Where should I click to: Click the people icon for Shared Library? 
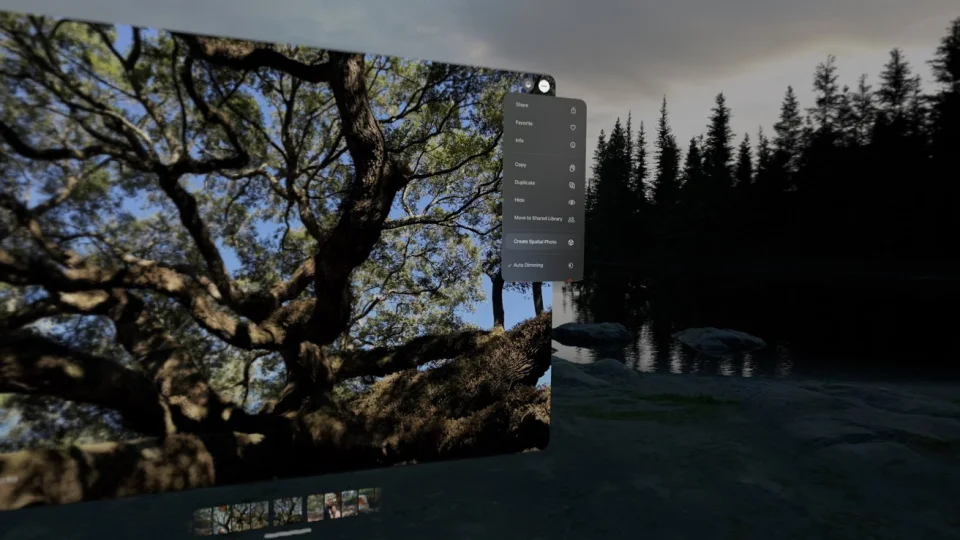[571, 218]
